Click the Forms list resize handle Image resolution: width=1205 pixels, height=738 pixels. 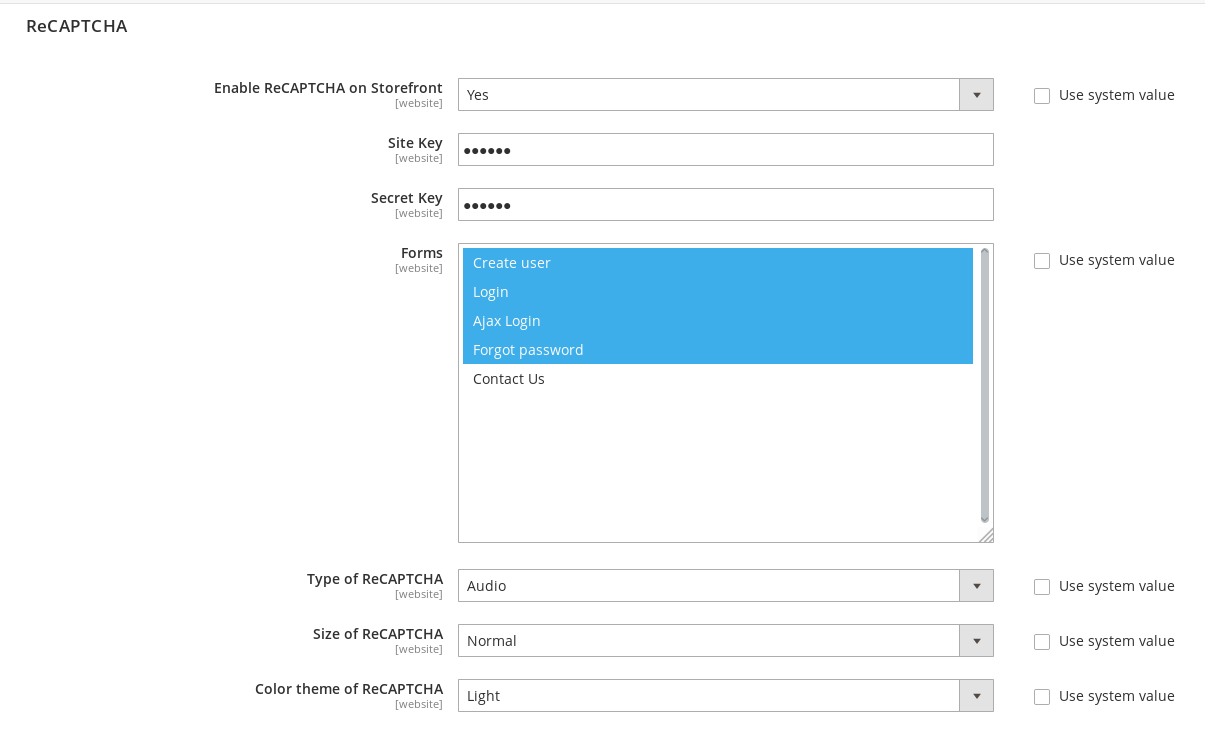pos(986,535)
